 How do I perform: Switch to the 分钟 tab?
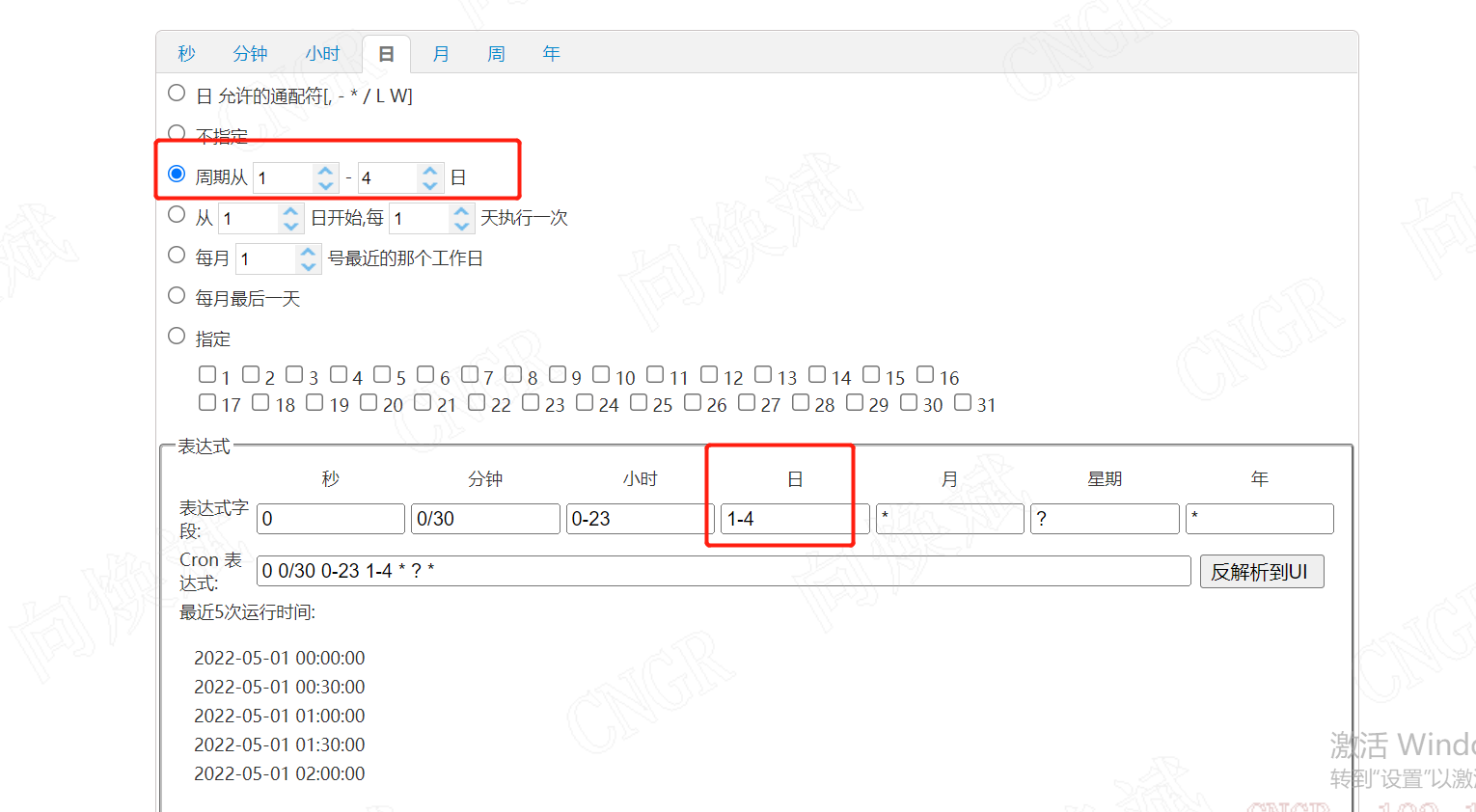click(x=249, y=53)
